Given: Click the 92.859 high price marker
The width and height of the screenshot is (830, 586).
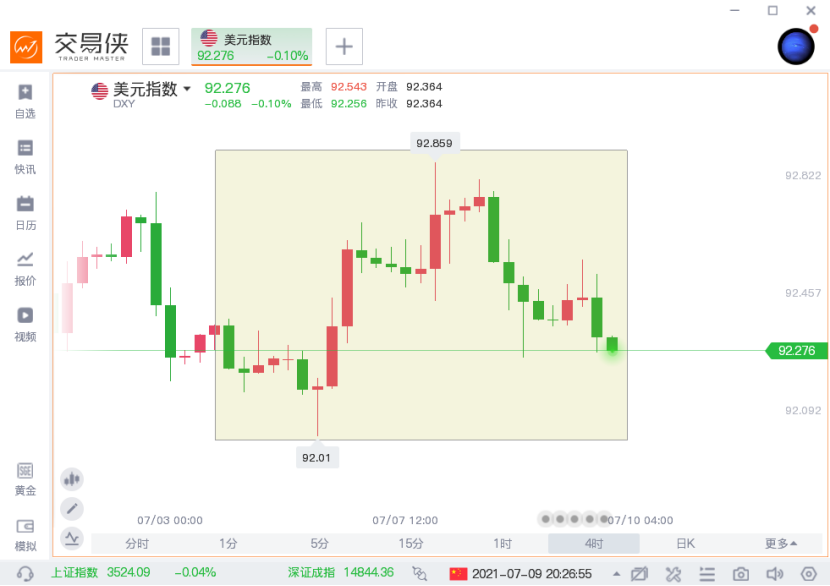Looking at the screenshot, I should (x=434, y=143).
